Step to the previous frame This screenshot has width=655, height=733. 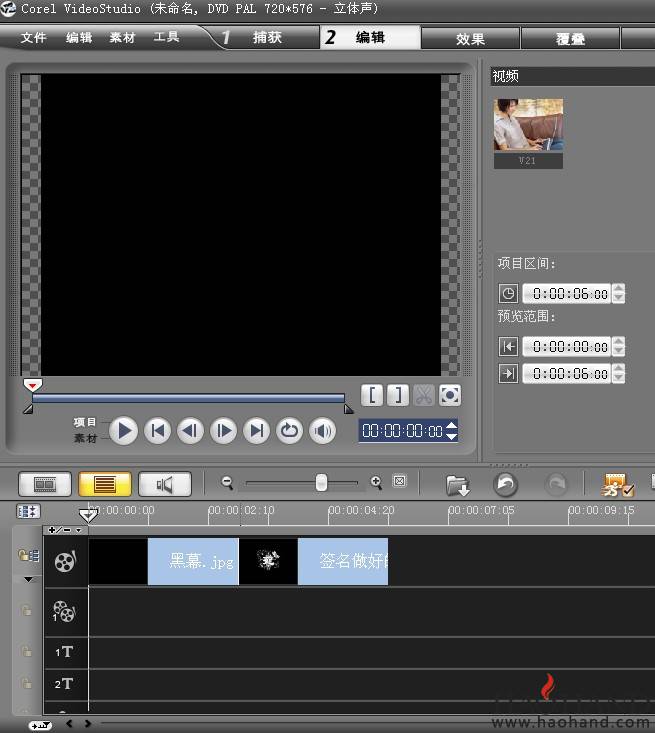point(190,431)
